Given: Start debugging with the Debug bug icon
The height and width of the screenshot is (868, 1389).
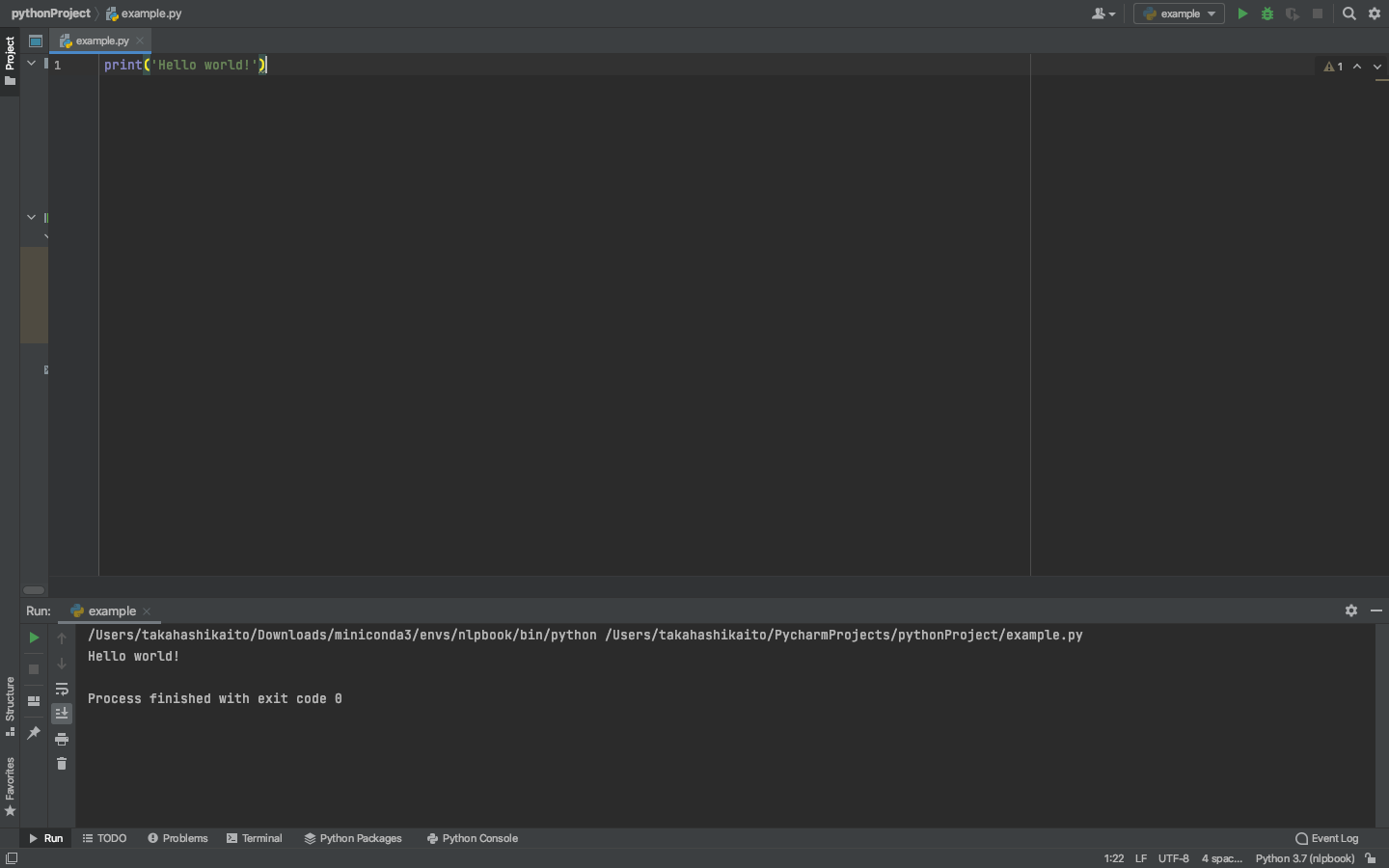Looking at the screenshot, I should click(x=1266, y=14).
